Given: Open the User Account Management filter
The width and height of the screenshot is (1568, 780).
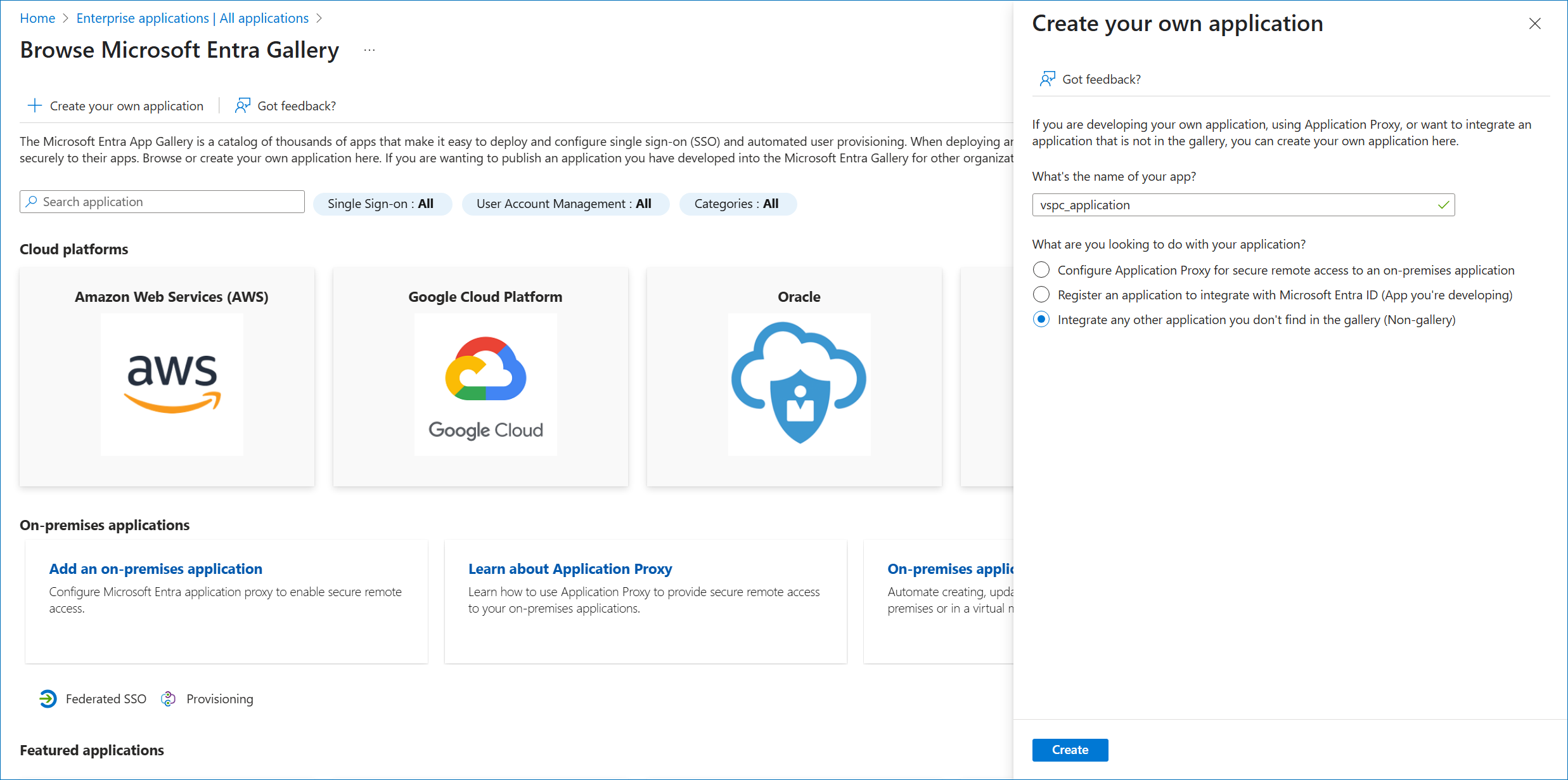Looking at the screenshot, I should coord(565,204).
